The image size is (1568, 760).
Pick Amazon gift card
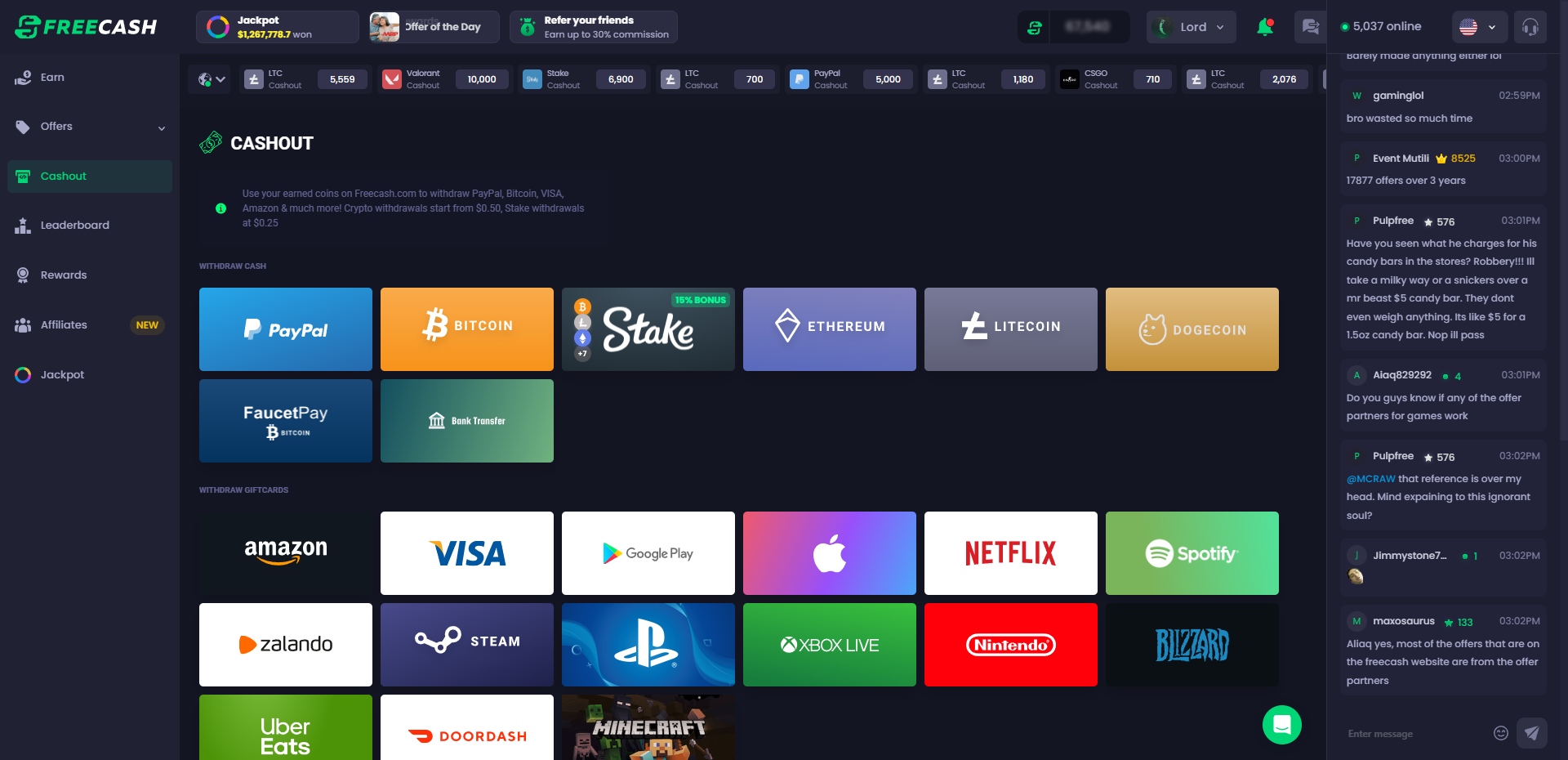286,553
